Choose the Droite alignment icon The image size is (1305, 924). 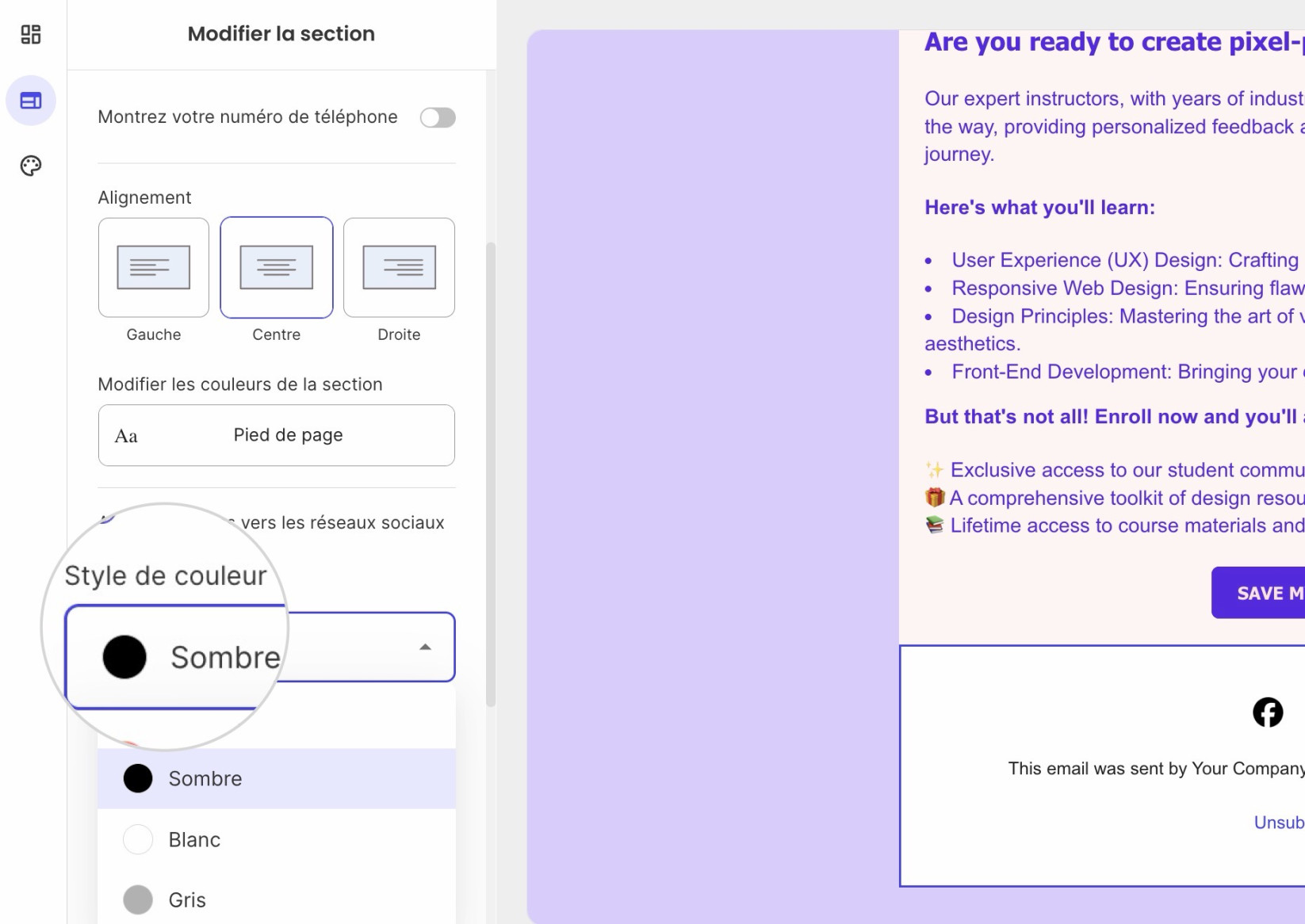click(399, 268)
